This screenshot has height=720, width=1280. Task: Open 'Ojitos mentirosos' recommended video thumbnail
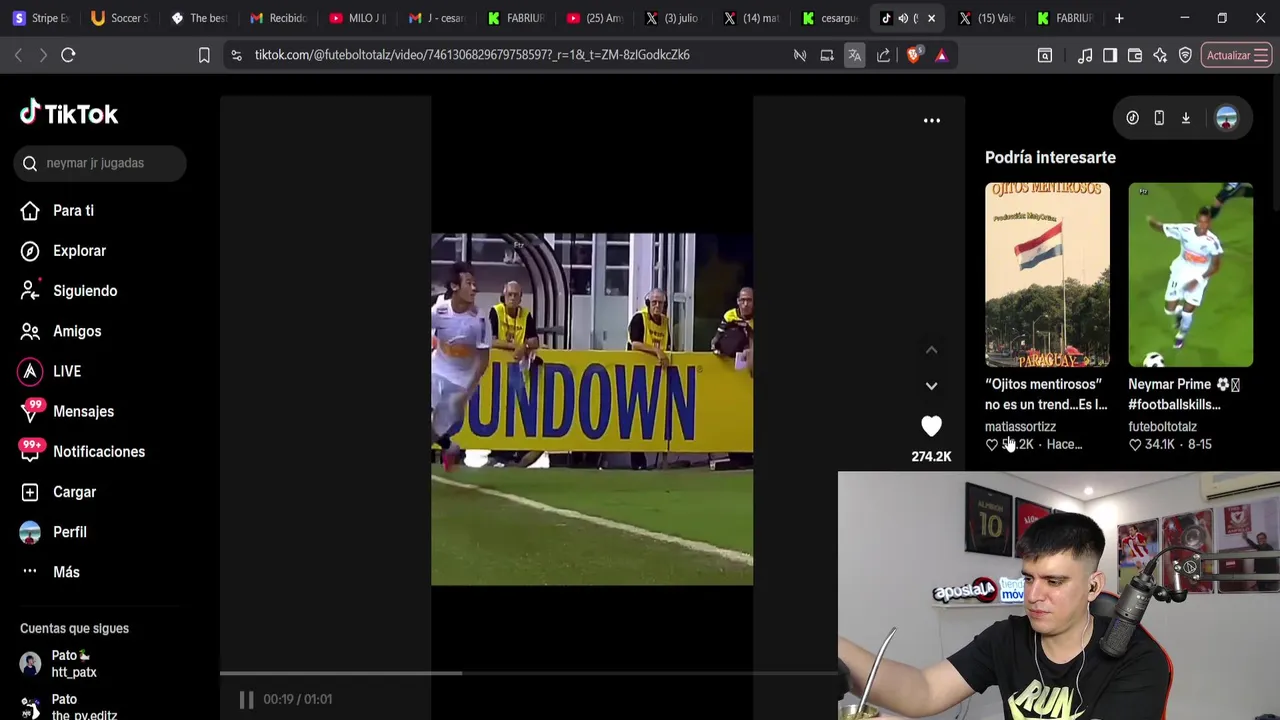coord(1047,275)
